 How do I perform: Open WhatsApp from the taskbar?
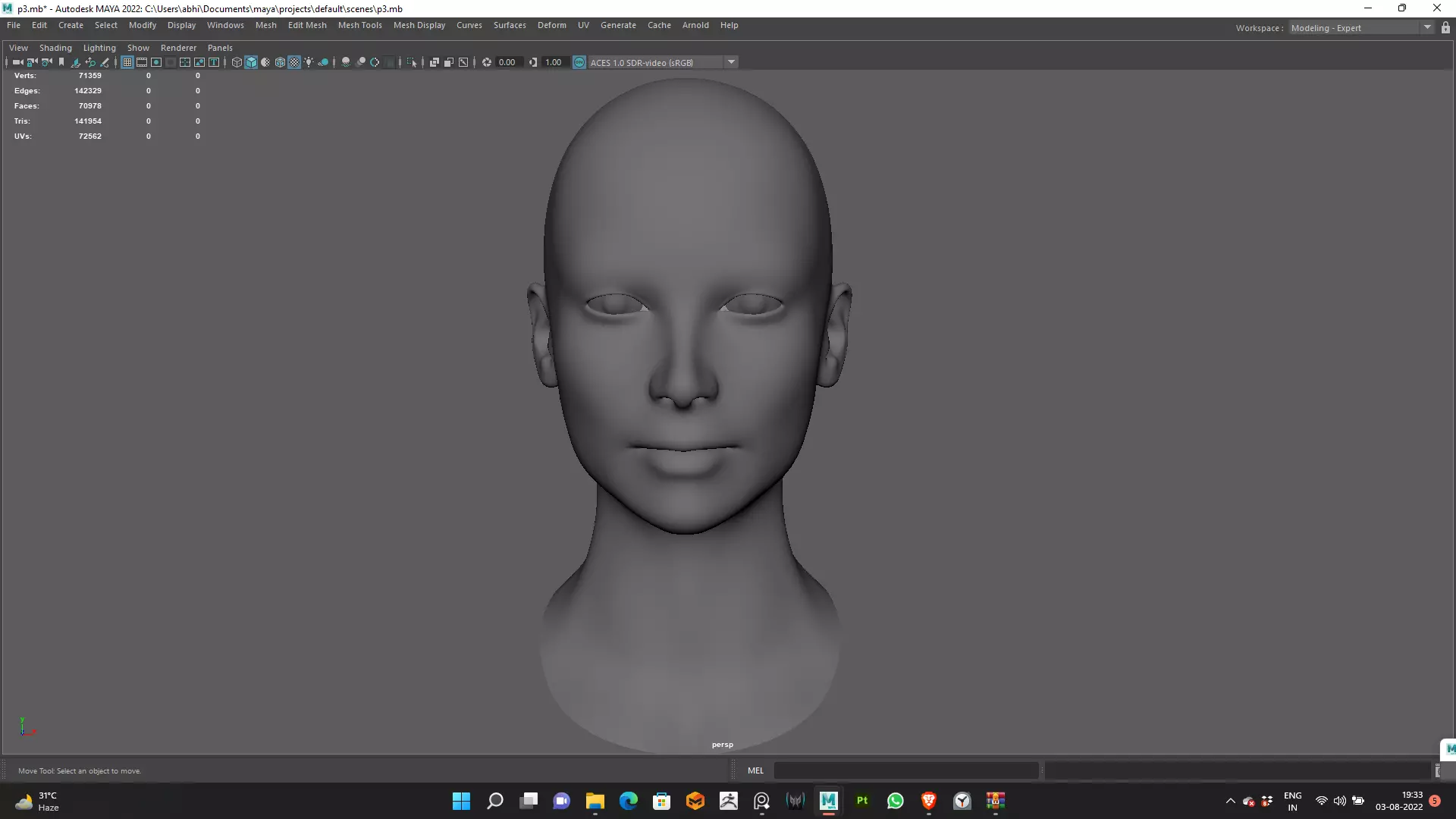point(896,801)
